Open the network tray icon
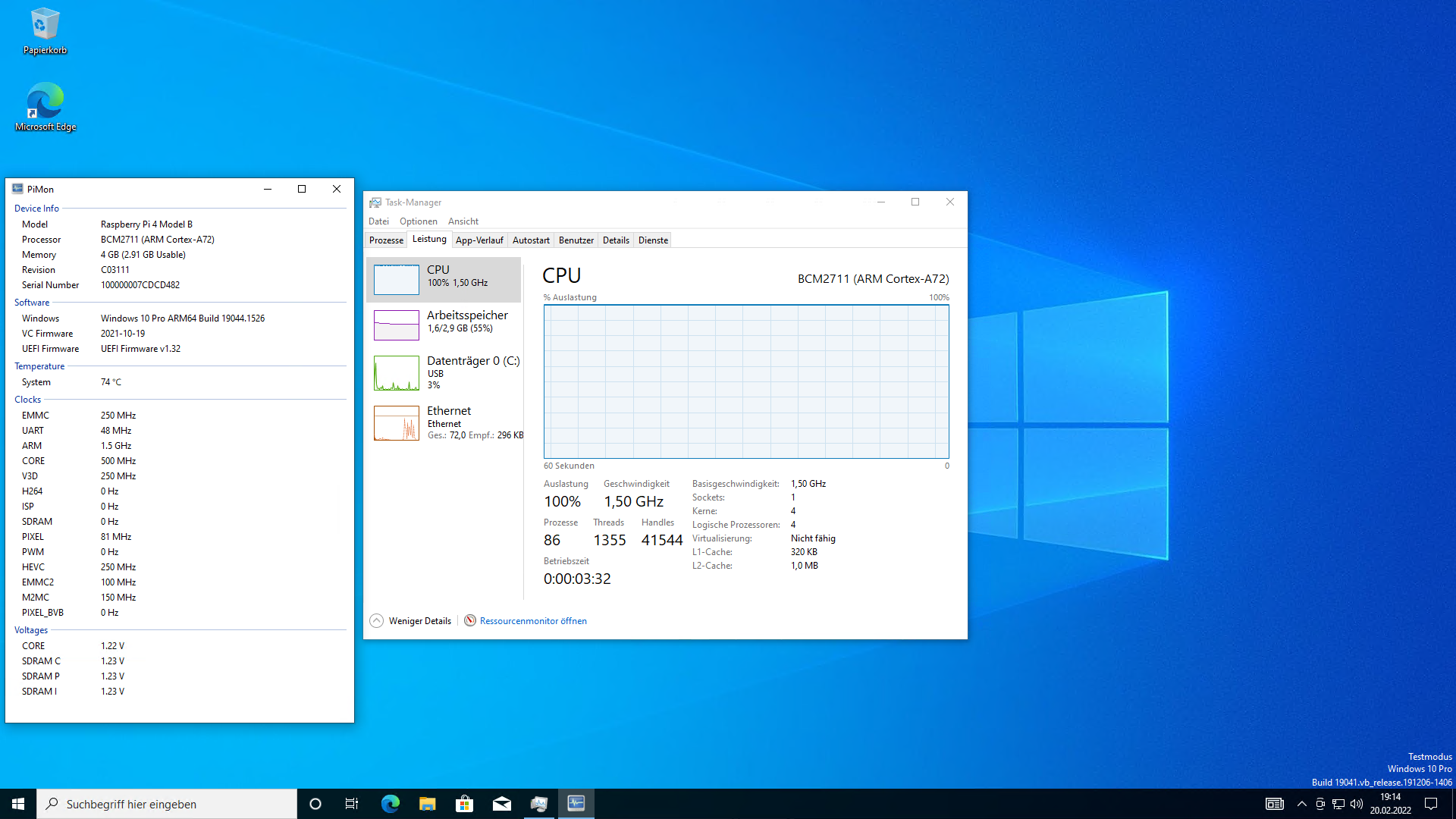This screenshot has height=819, width=1456. click(x=1338, y=804)
